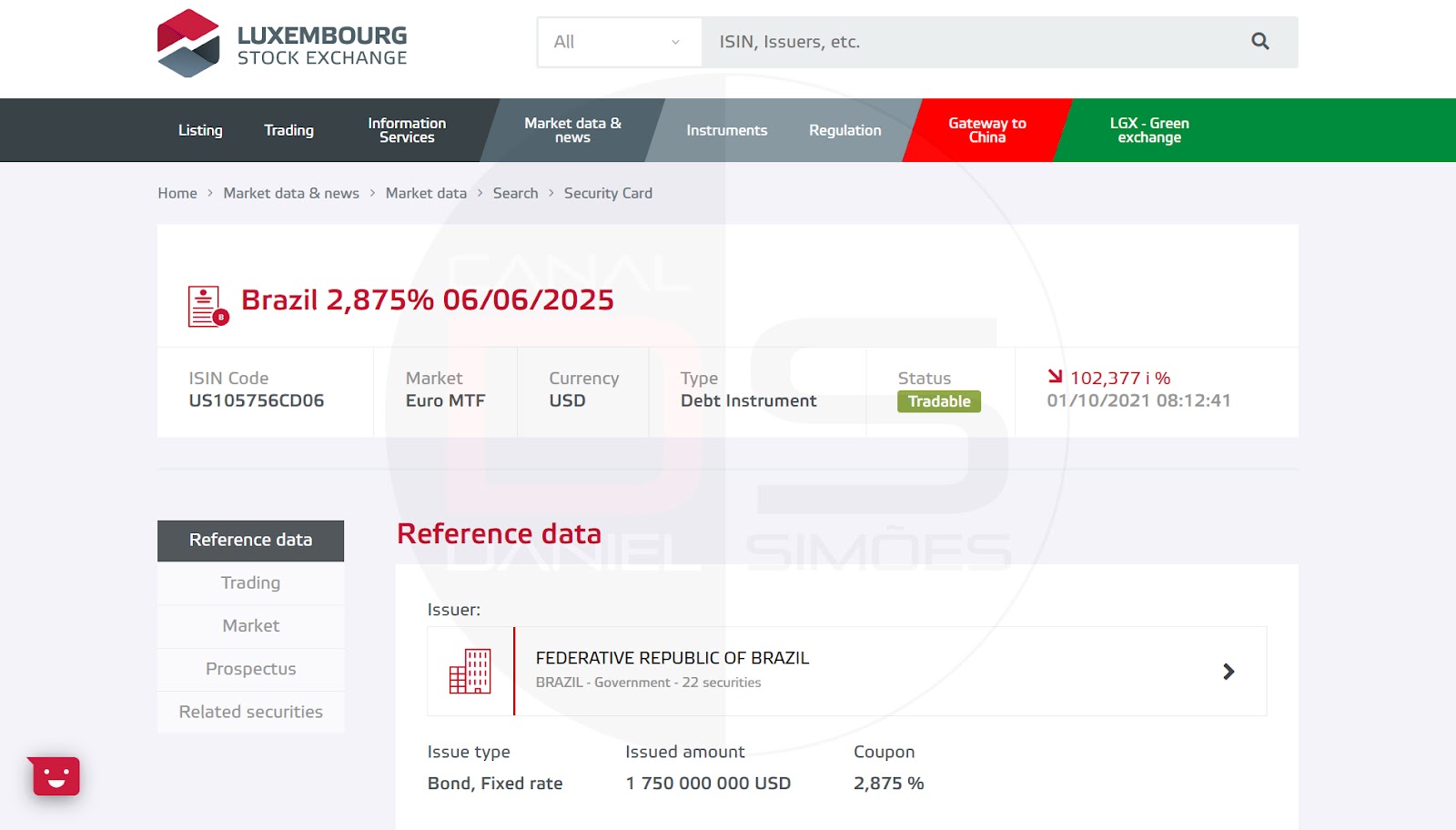
Task: Click the magnifier search icon
Action: pyautogui.click(x=1260, y=41)
